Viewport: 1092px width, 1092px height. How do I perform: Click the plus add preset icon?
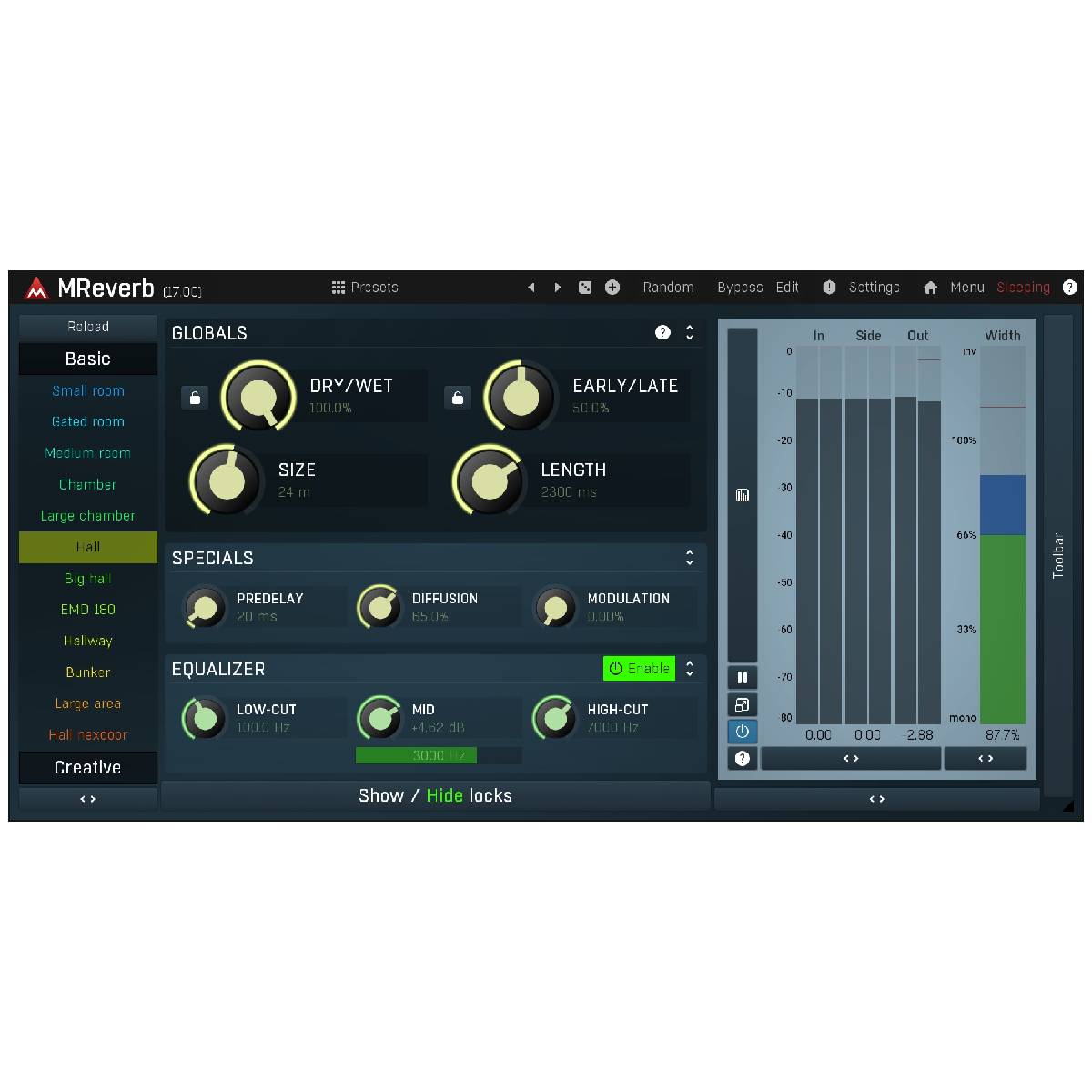click(612, 288)
